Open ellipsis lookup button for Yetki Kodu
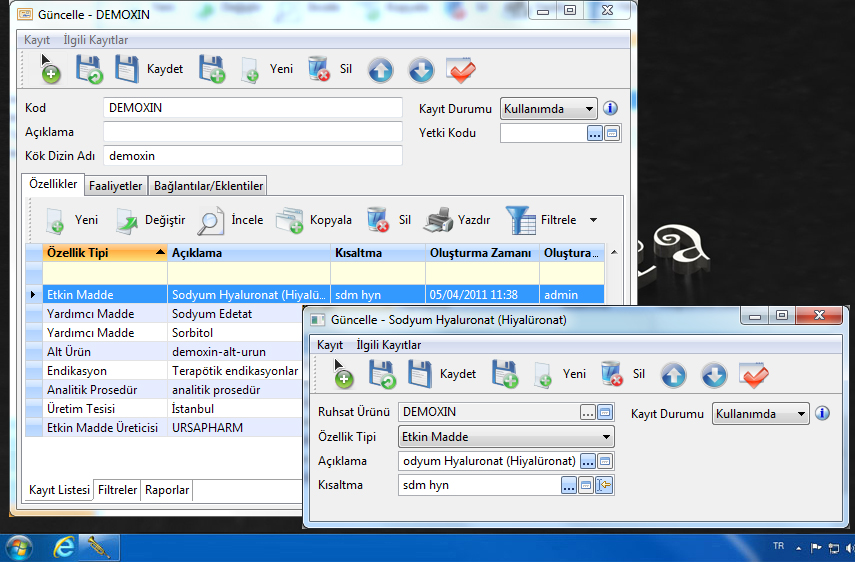Screen dimensions: 855x562 click(x=594, y=132)
